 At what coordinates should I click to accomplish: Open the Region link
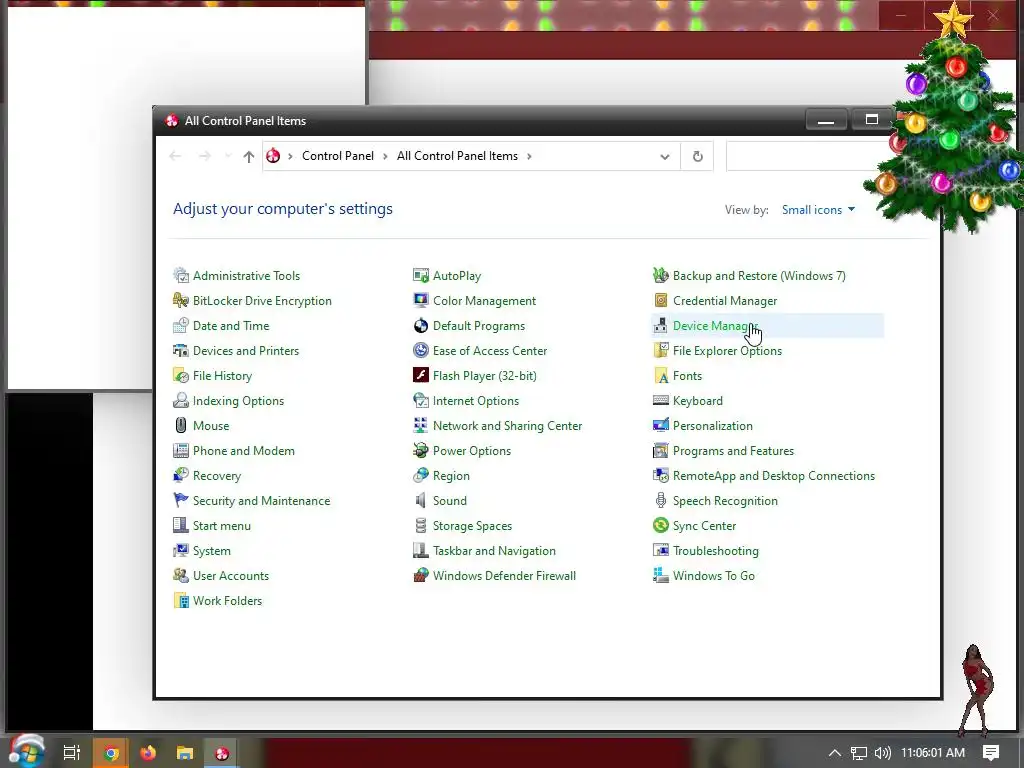pos(451,475)
